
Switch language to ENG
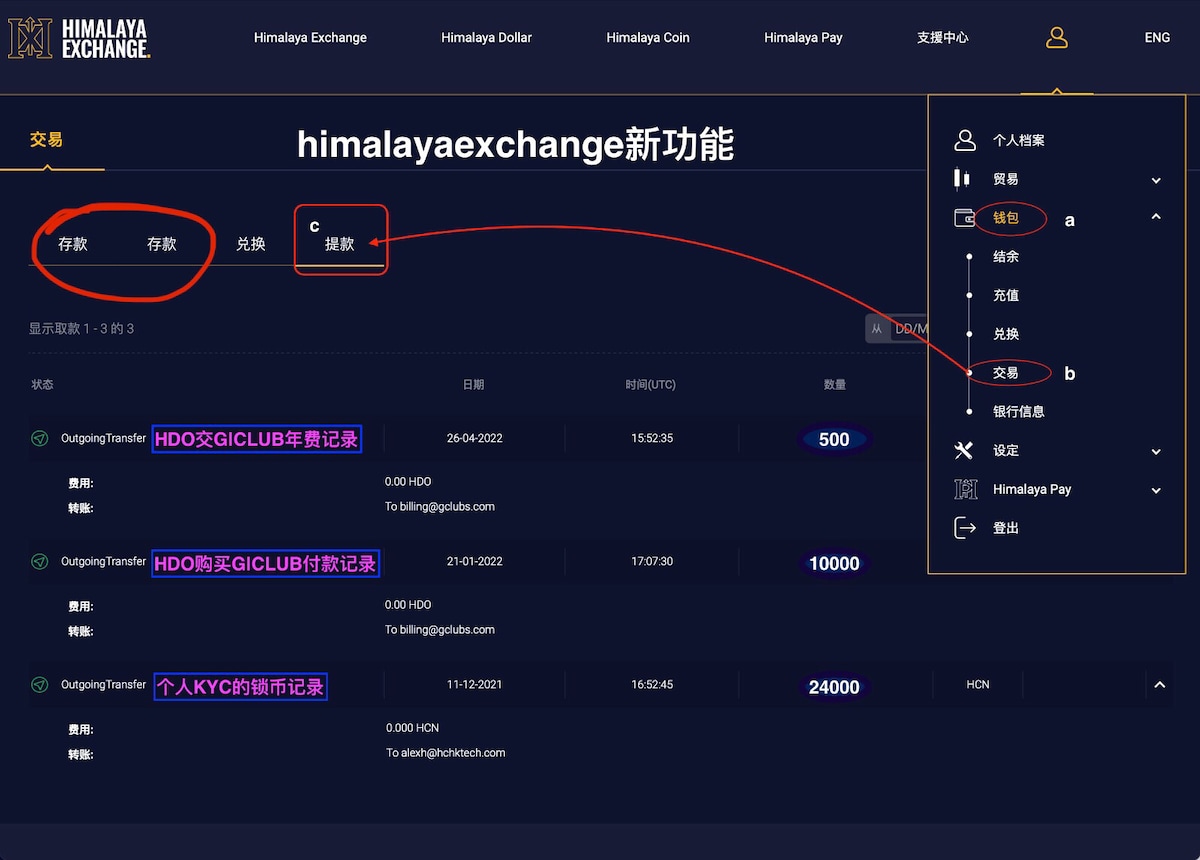1157,38
